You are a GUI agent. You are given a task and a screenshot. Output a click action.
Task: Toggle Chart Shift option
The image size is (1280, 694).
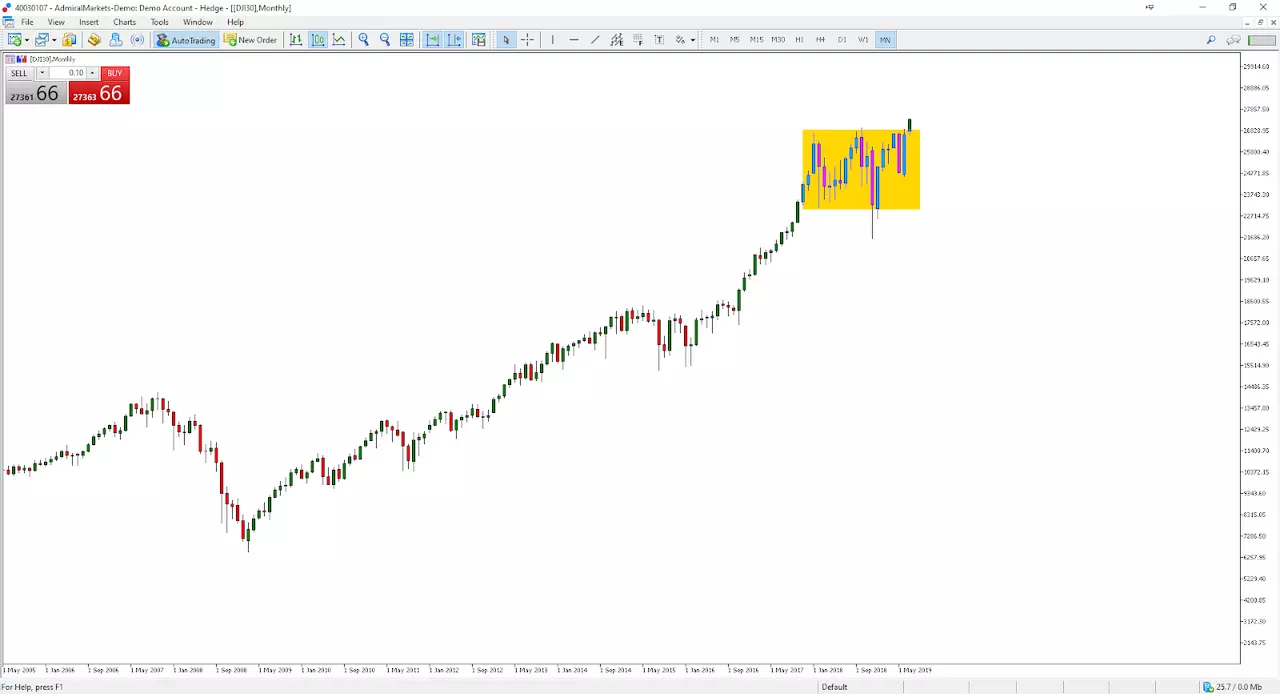point(455,40)
